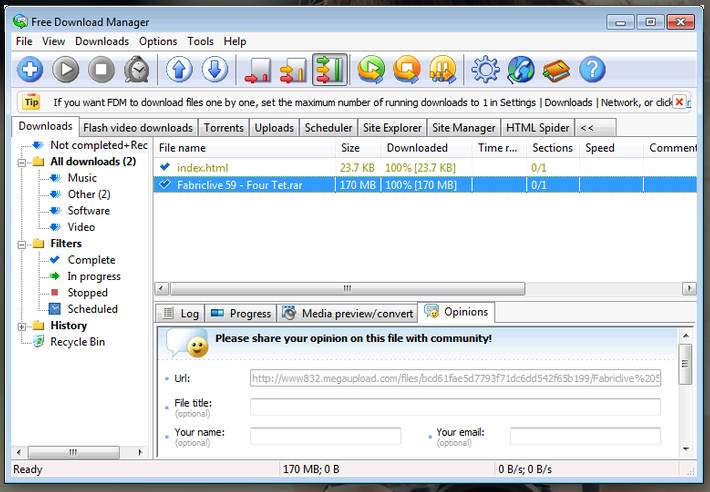This screenshot has height=492, width=710.
Task: Click the blue question mark Help icon
Action: tap(592, 70)
